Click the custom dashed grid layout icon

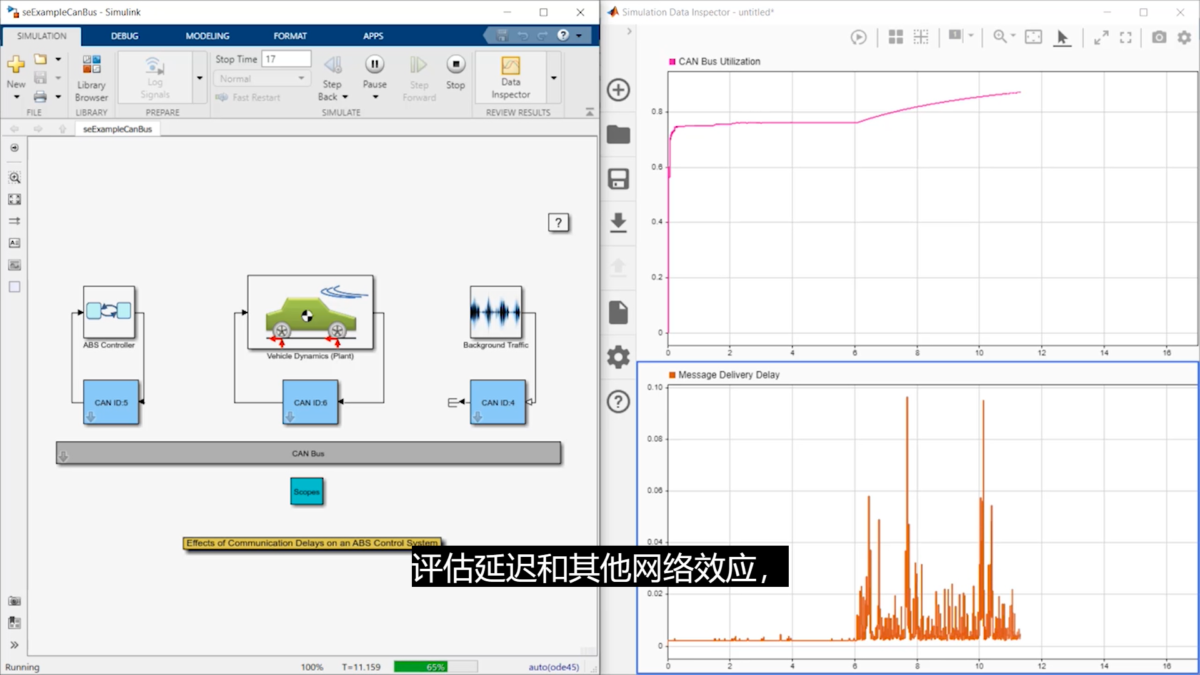click(x=921, y=37)
